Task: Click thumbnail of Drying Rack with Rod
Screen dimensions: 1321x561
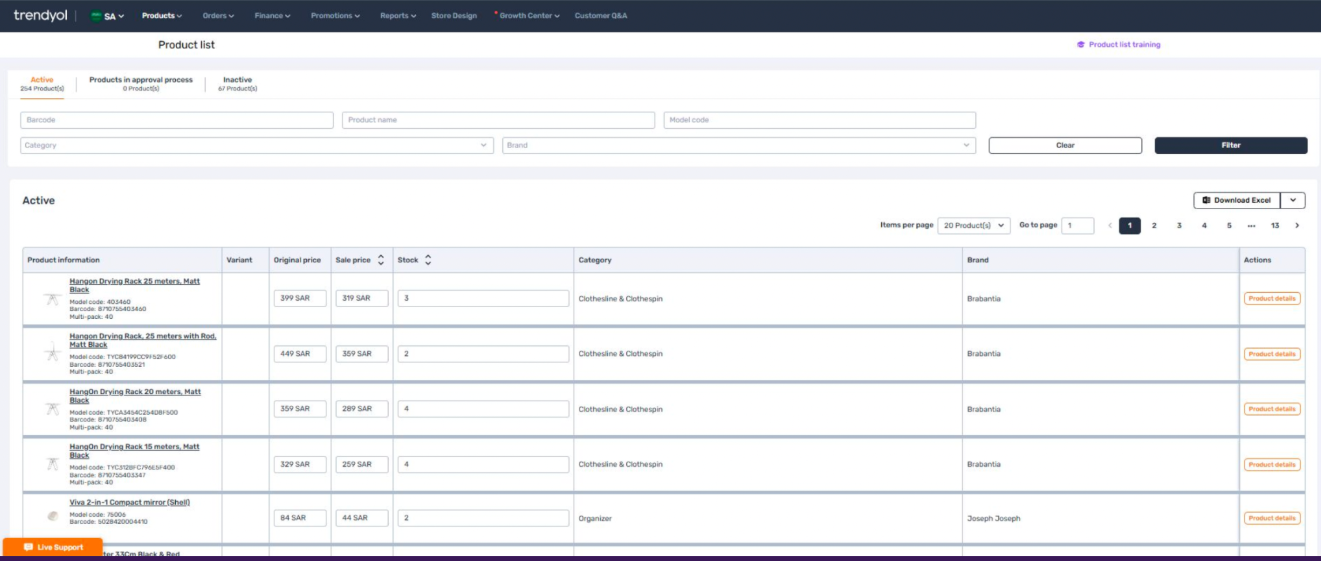Action: coord(52,354)
